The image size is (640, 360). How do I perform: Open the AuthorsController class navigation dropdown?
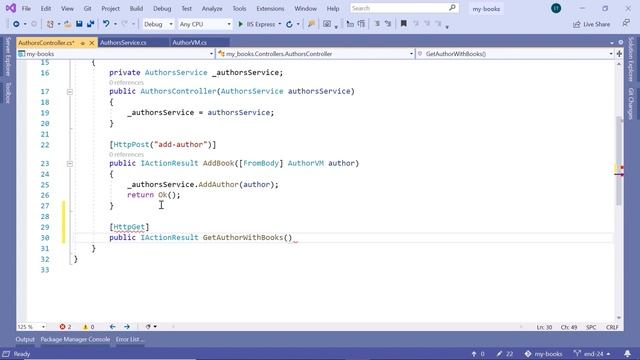point(316,54)
